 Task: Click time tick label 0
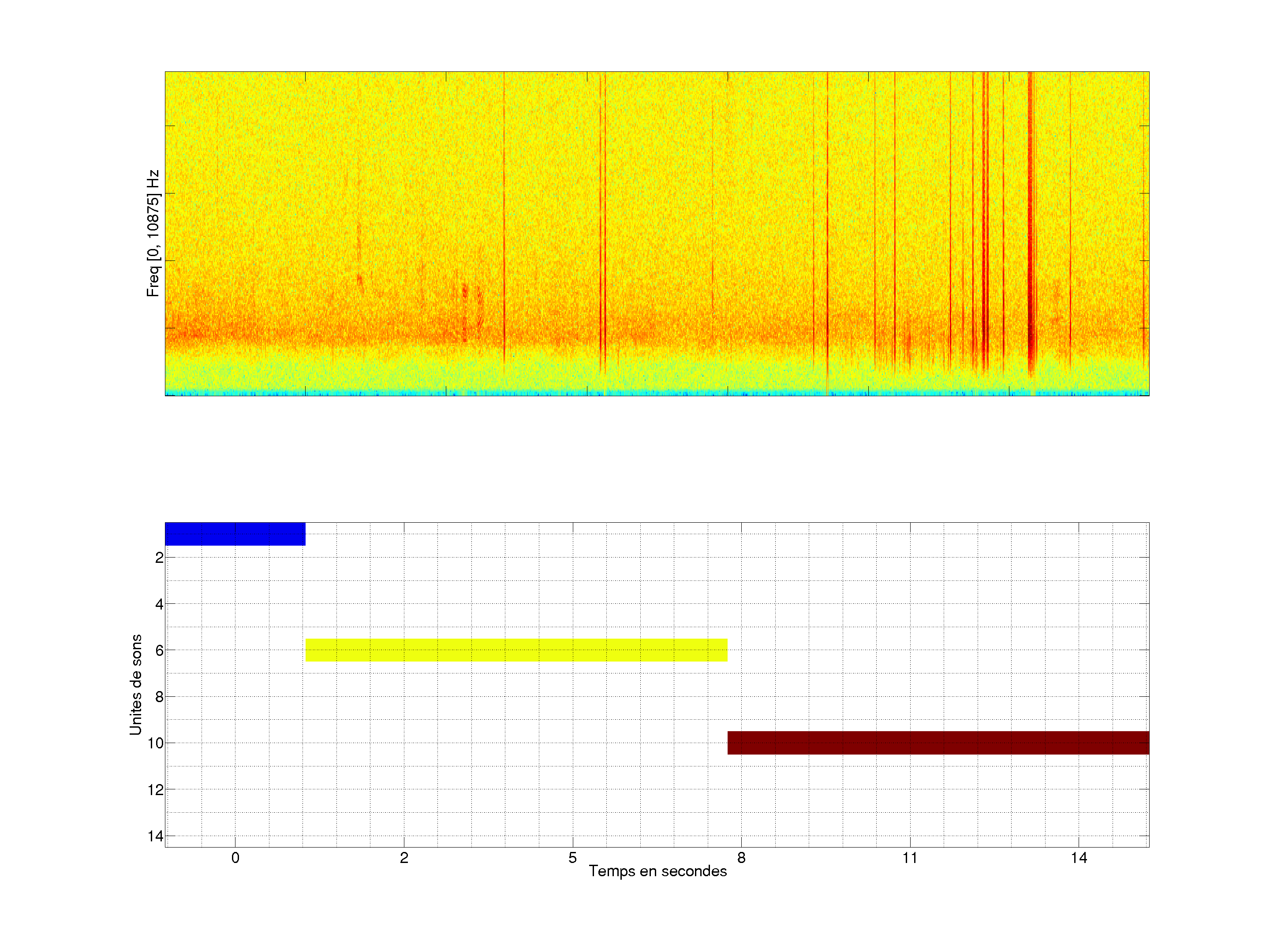tap(235, 858)
